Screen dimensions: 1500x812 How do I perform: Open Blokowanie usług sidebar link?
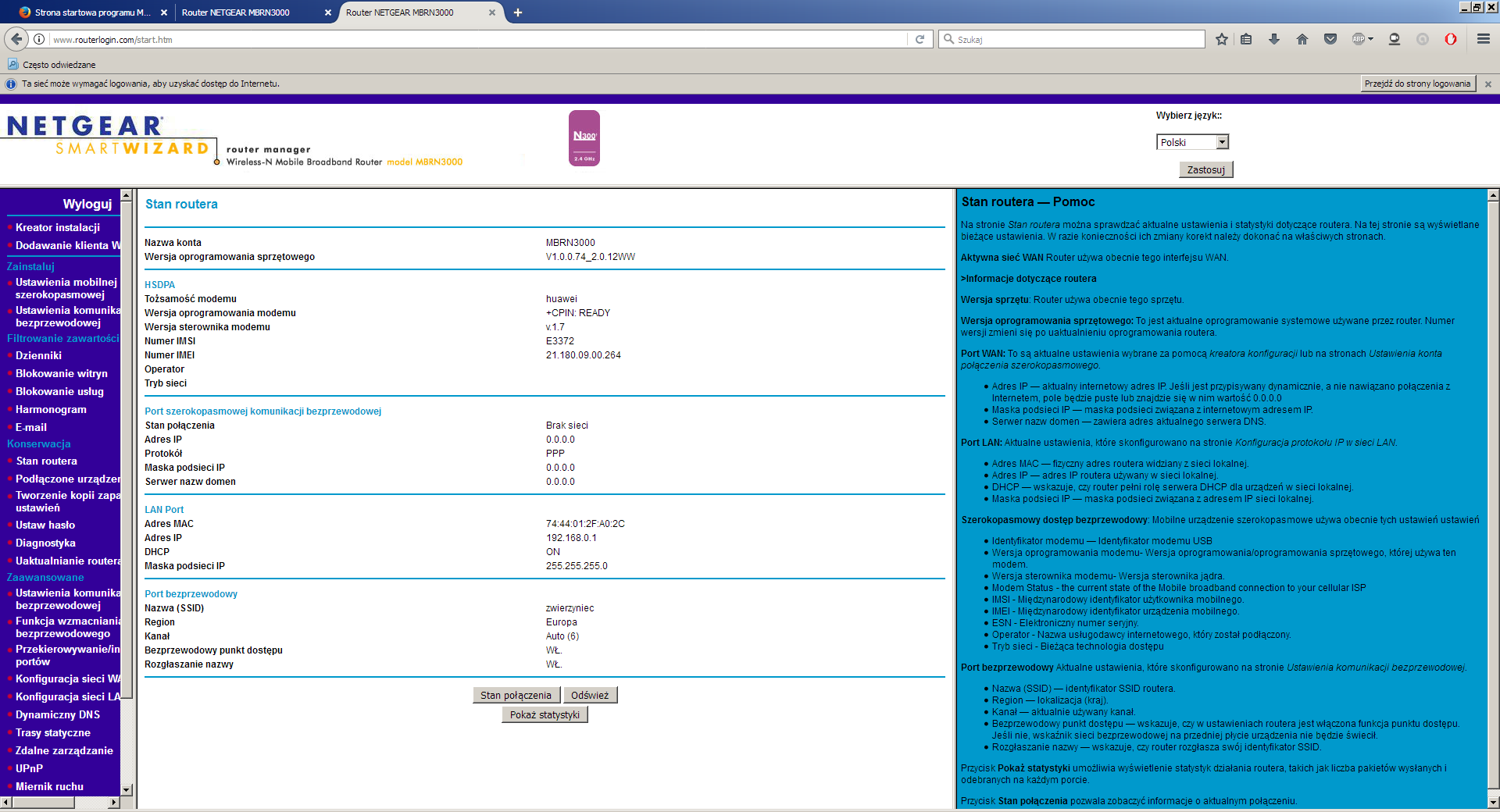pyautogui.click(x=59, y=391)
